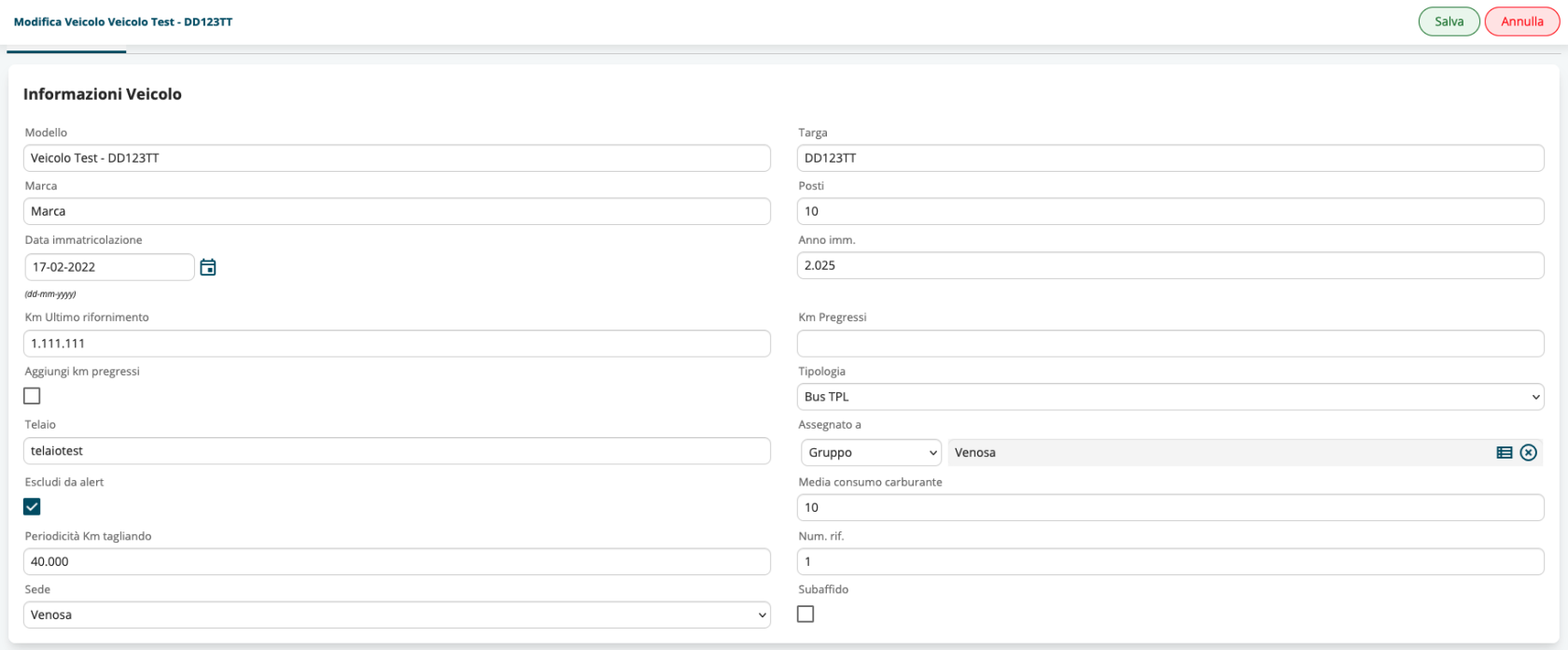Image resolution: width=1568 pixels, height=650 pixels.
Task: Open the calendar picker for Data immatricolazione
Action: (x=208, y=267)
